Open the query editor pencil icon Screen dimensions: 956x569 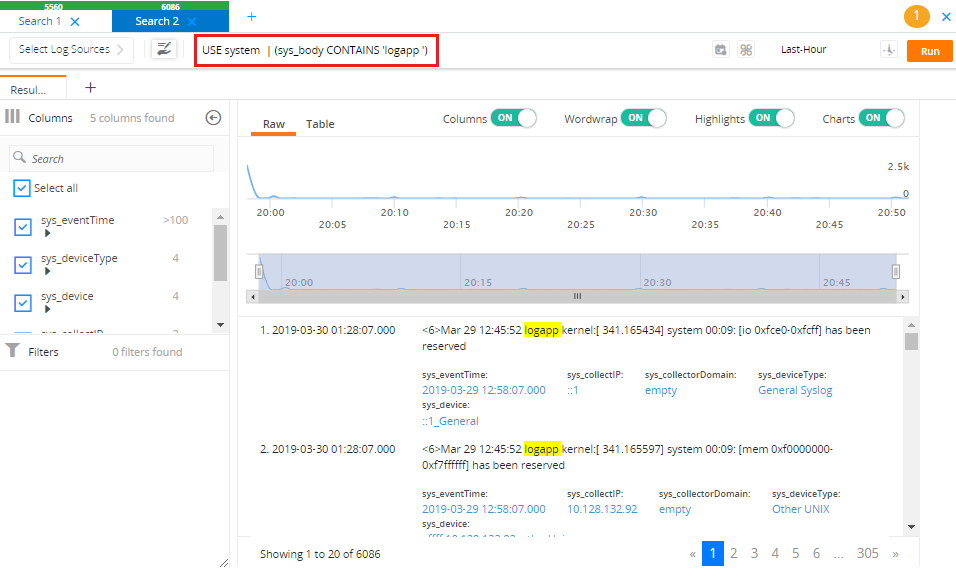pos(164,49)
